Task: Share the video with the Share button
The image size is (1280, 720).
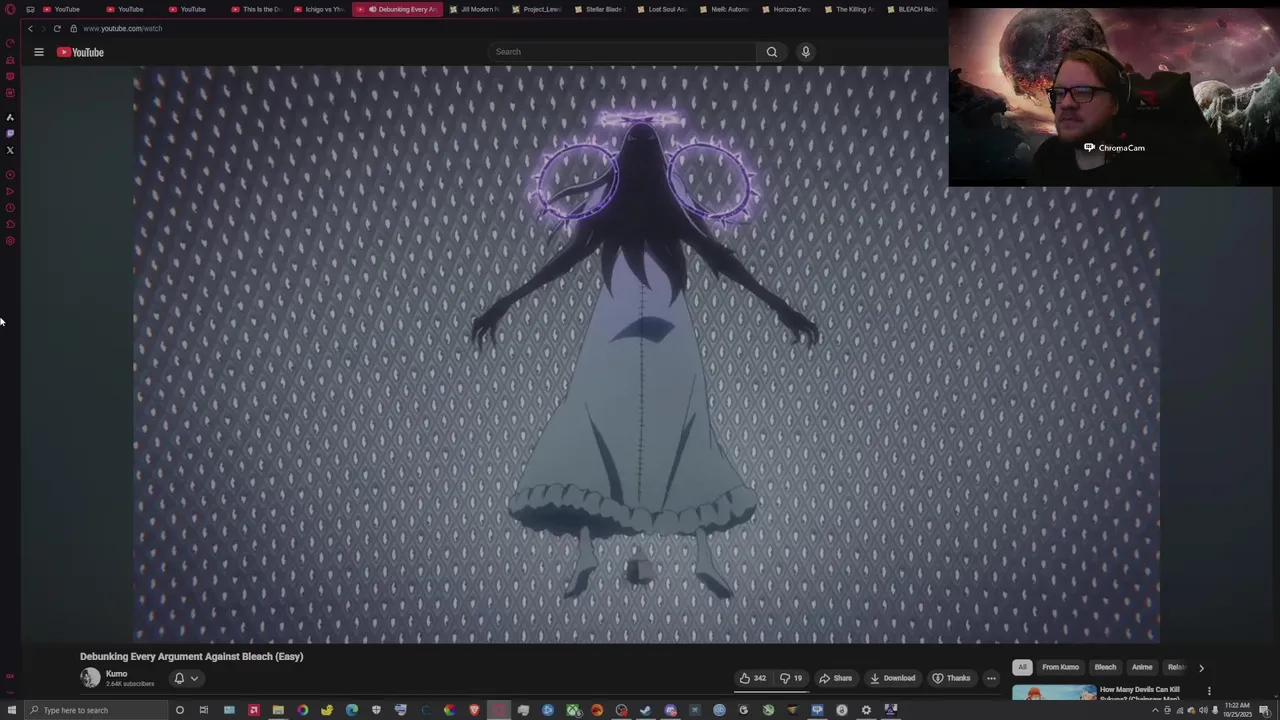Action: pyautogui.click(x=835, y=678)
